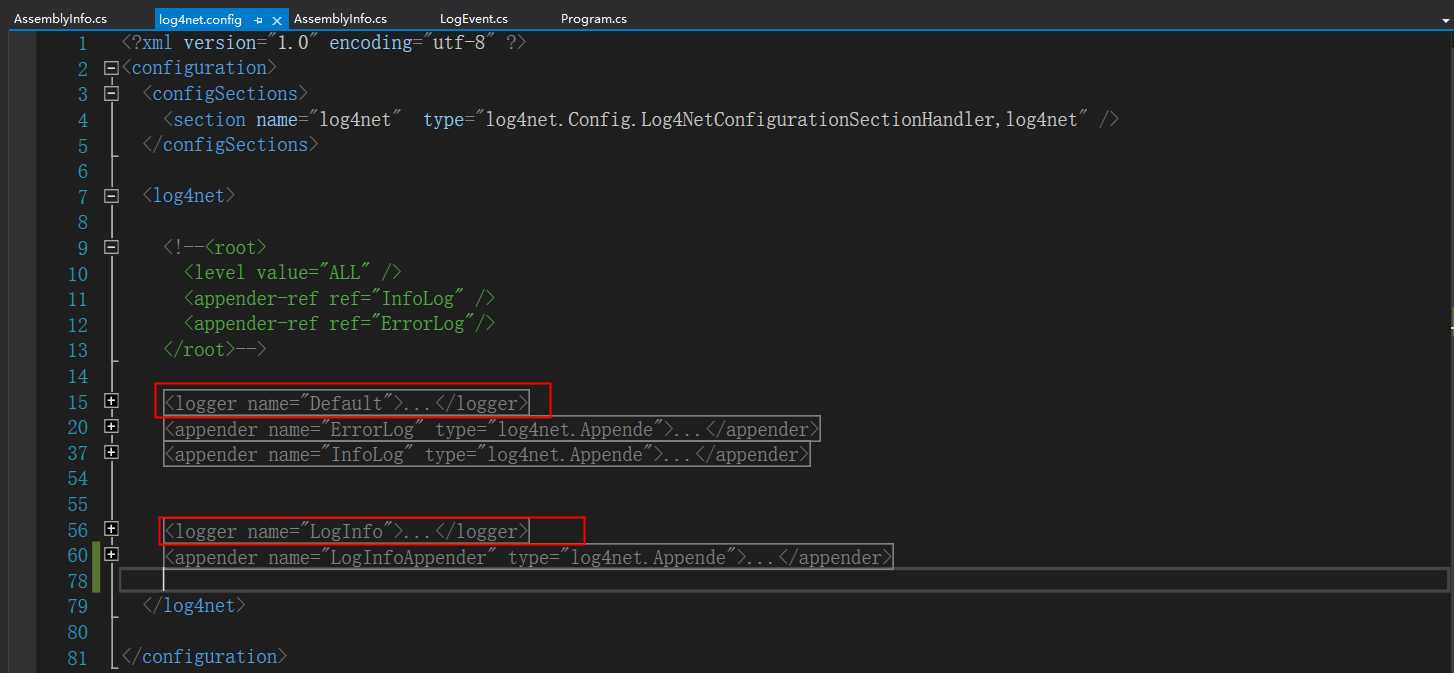This screenshot has height=673, width=1454.
Task: Click the collapsed appender name="InfoLog" text
Action: (x=486, y=454)
